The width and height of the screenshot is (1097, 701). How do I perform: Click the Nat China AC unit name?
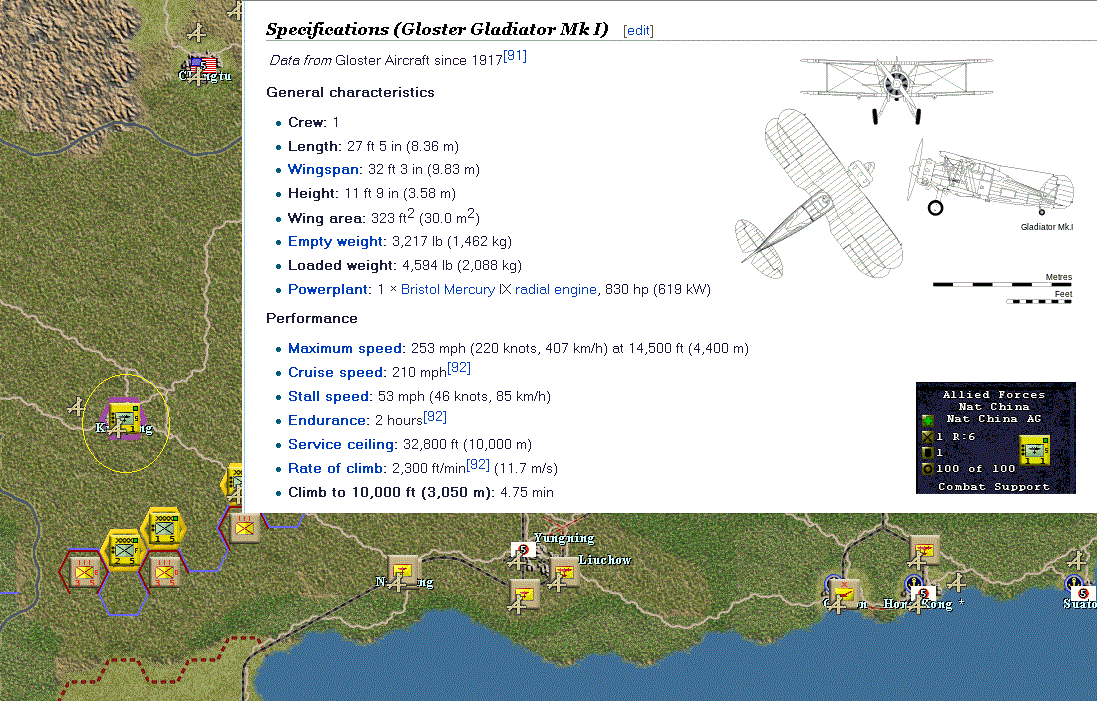coord(993,418)
